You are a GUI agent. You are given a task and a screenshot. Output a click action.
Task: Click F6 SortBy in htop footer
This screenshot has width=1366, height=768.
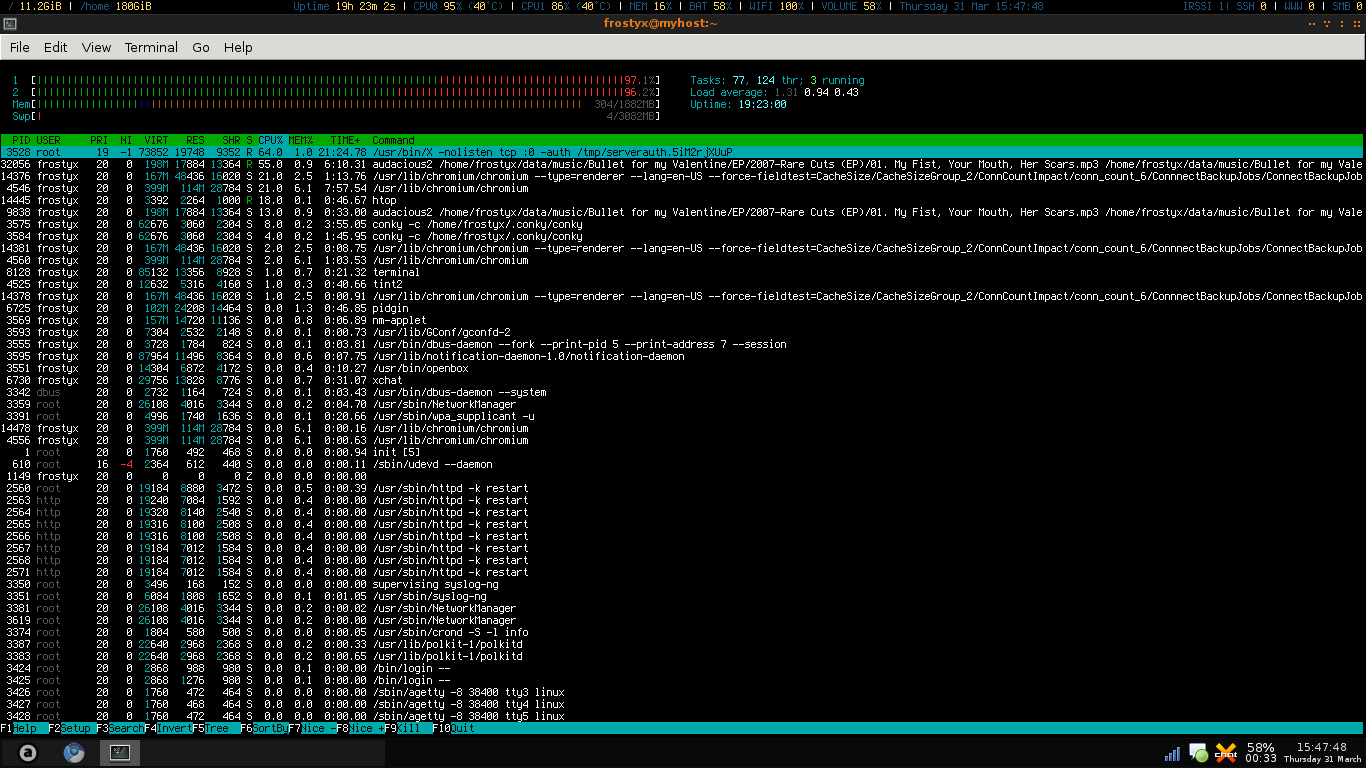[x=264, y=728]
